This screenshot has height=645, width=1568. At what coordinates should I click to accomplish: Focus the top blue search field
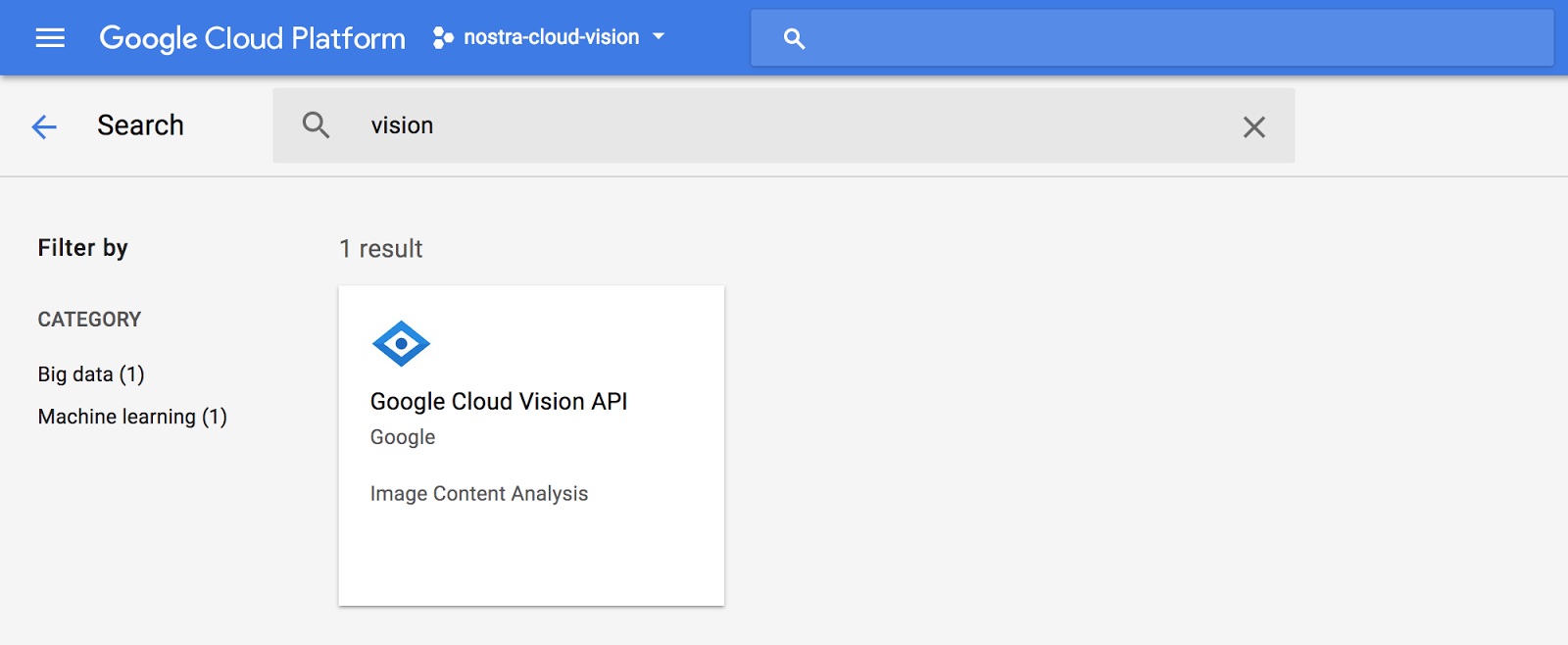(1152, 38)
